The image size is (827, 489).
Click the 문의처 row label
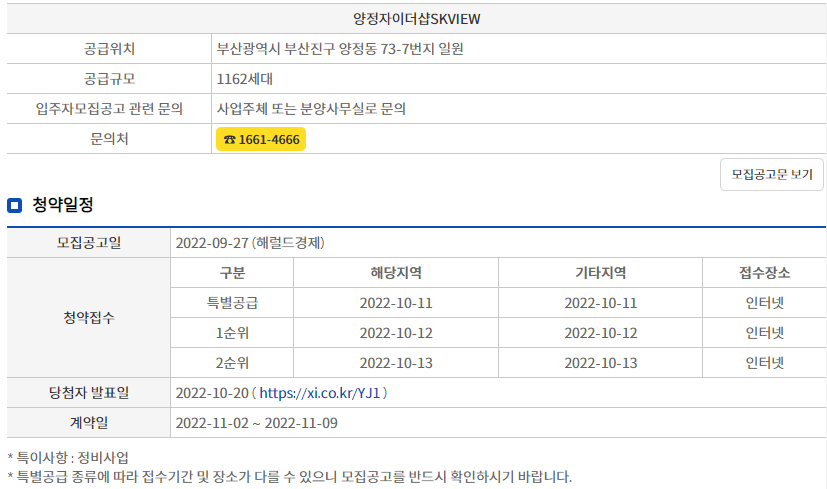(x=109, y=139)
